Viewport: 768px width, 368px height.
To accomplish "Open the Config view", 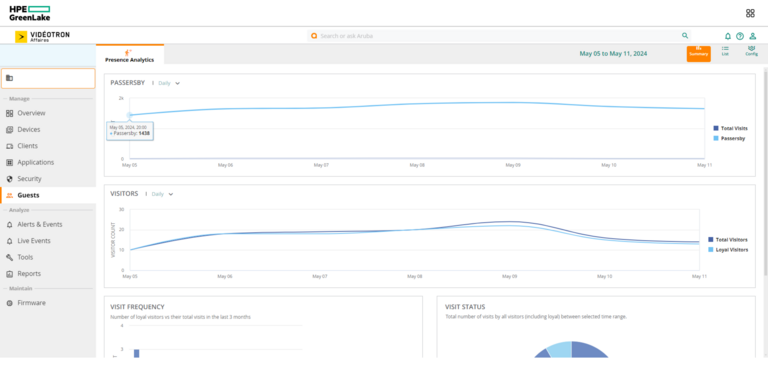I will 751,51.
